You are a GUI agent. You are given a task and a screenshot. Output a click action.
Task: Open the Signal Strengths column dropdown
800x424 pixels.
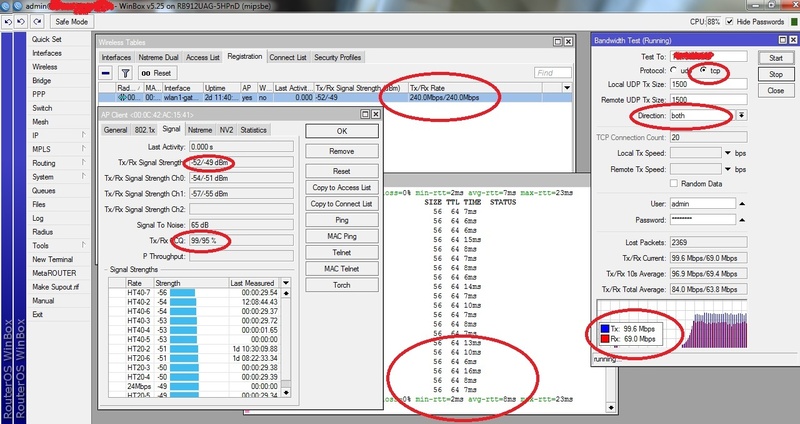286,283
